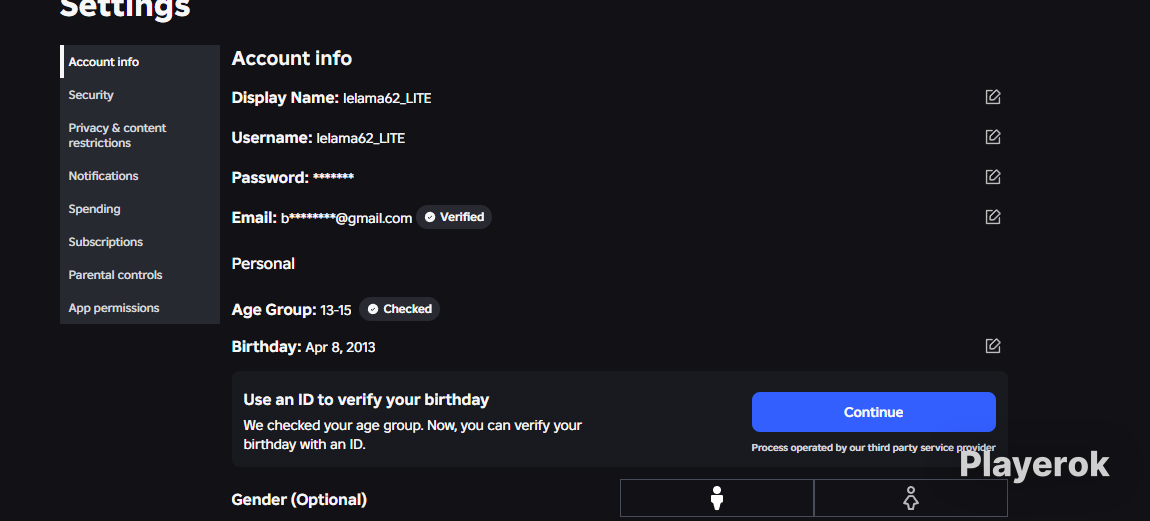Edit the Display Name with pencil icon
This screenshot has width=1150, height=521.
992,97
